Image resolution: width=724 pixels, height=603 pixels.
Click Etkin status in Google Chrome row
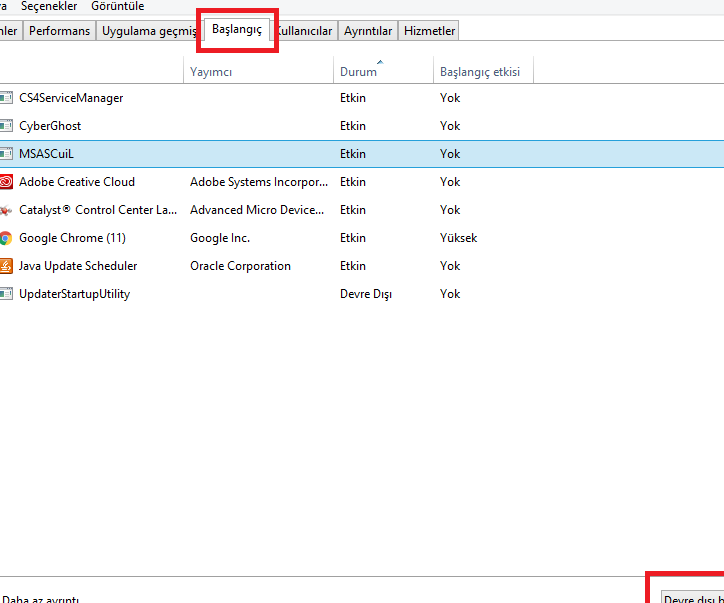point(353,238)
